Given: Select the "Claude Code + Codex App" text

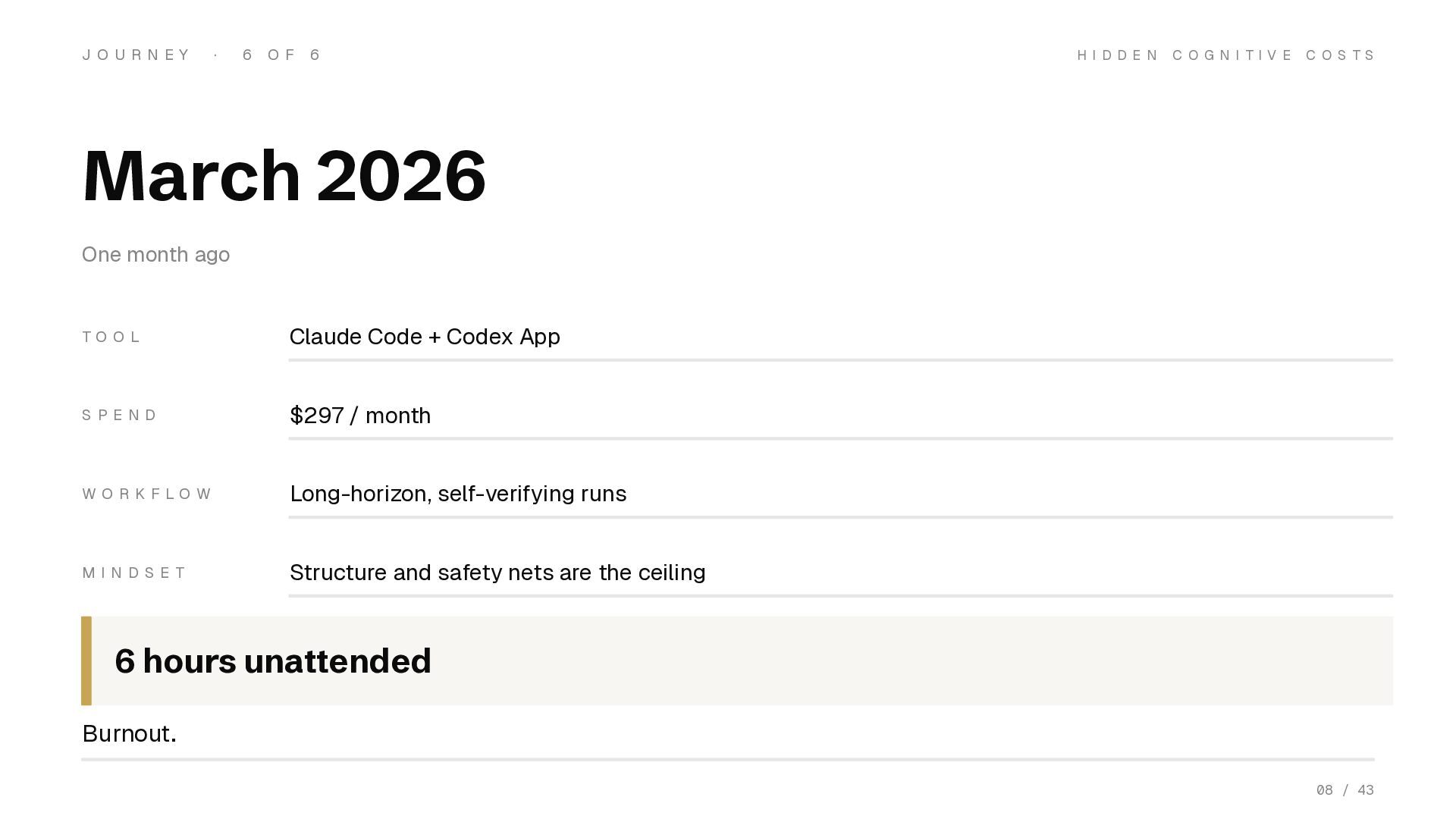Looking at the screenshot, I should (425, 337).
